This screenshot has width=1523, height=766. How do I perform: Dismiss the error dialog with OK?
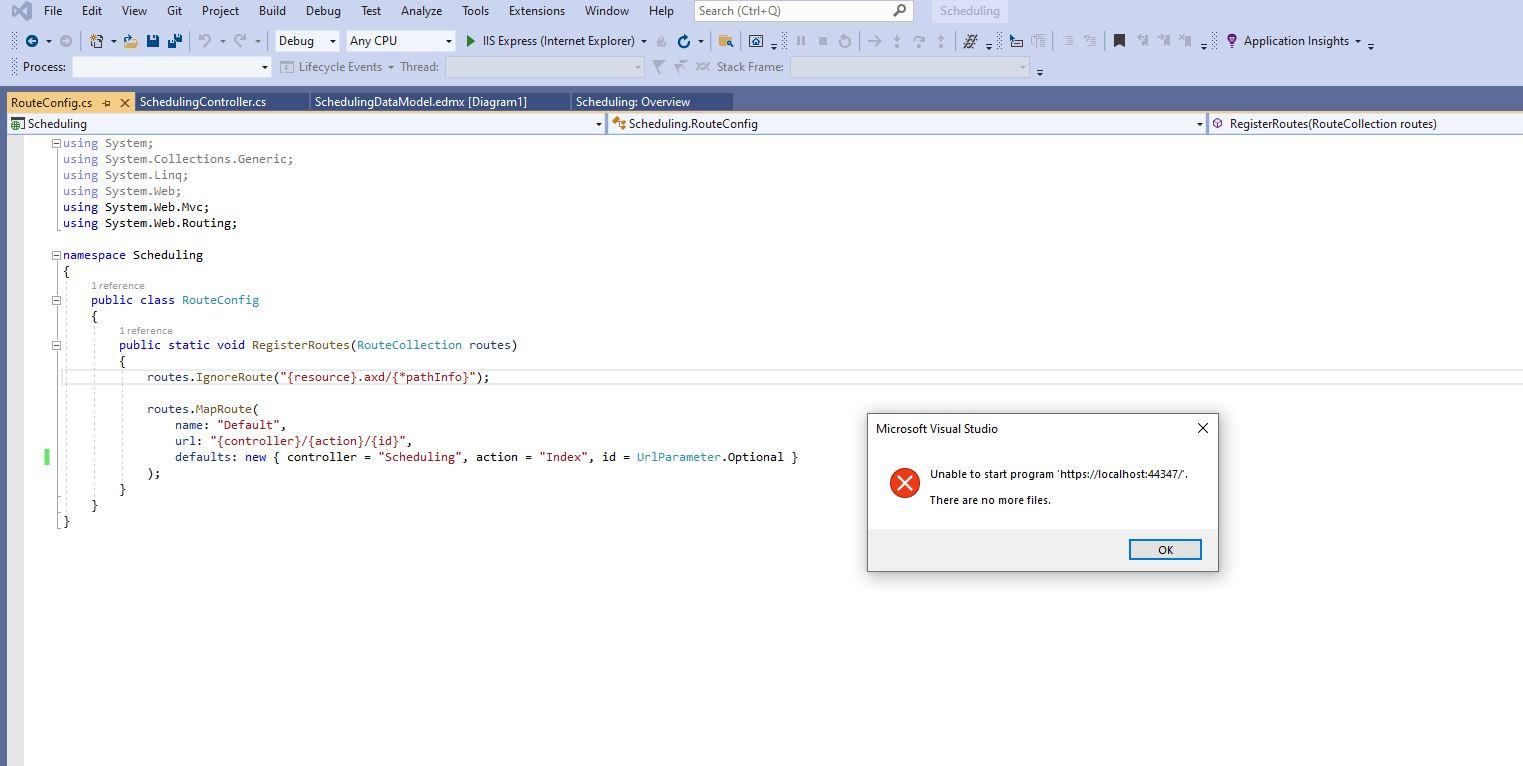(x=1164, y=549)
